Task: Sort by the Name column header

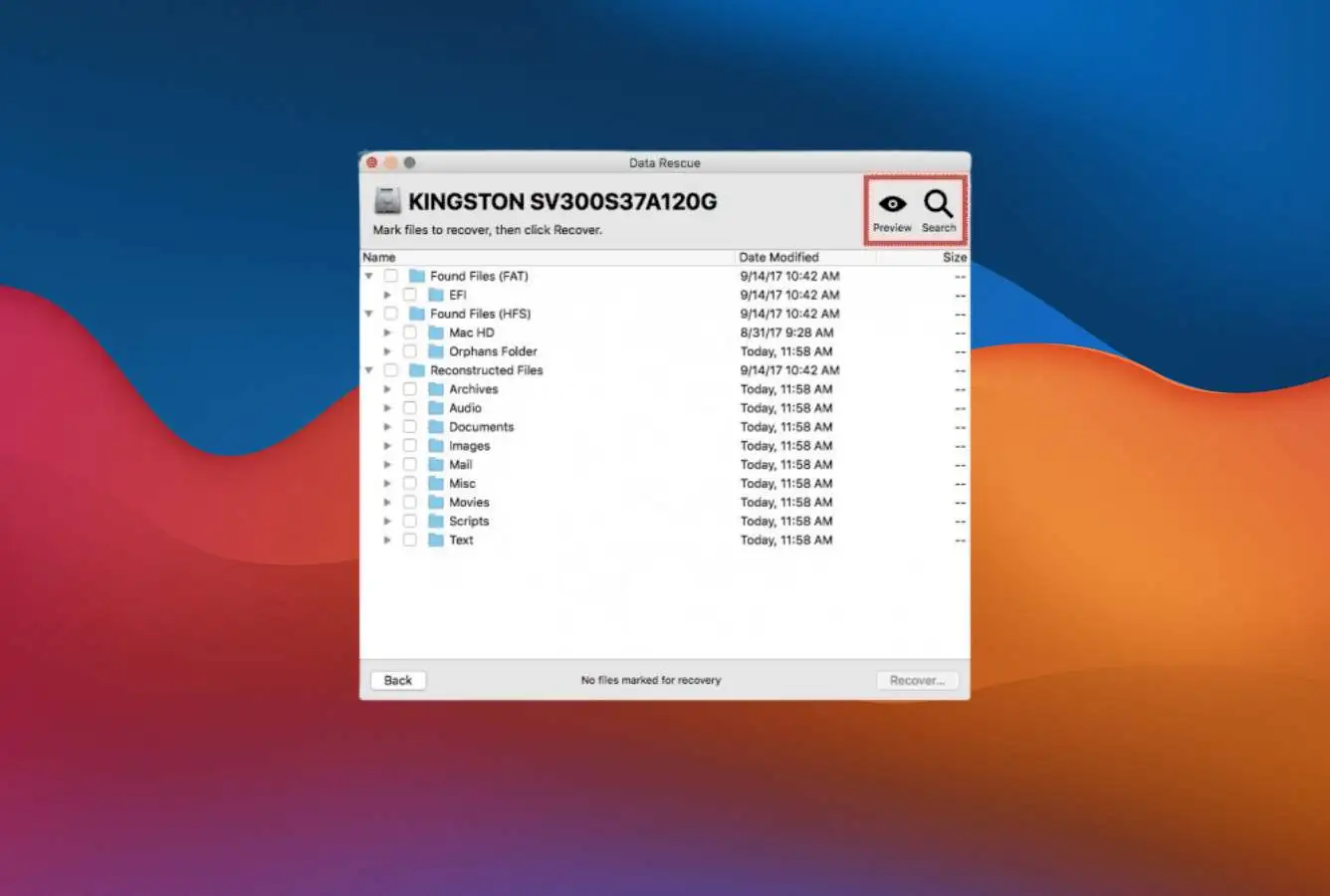Action: (547, 257)
